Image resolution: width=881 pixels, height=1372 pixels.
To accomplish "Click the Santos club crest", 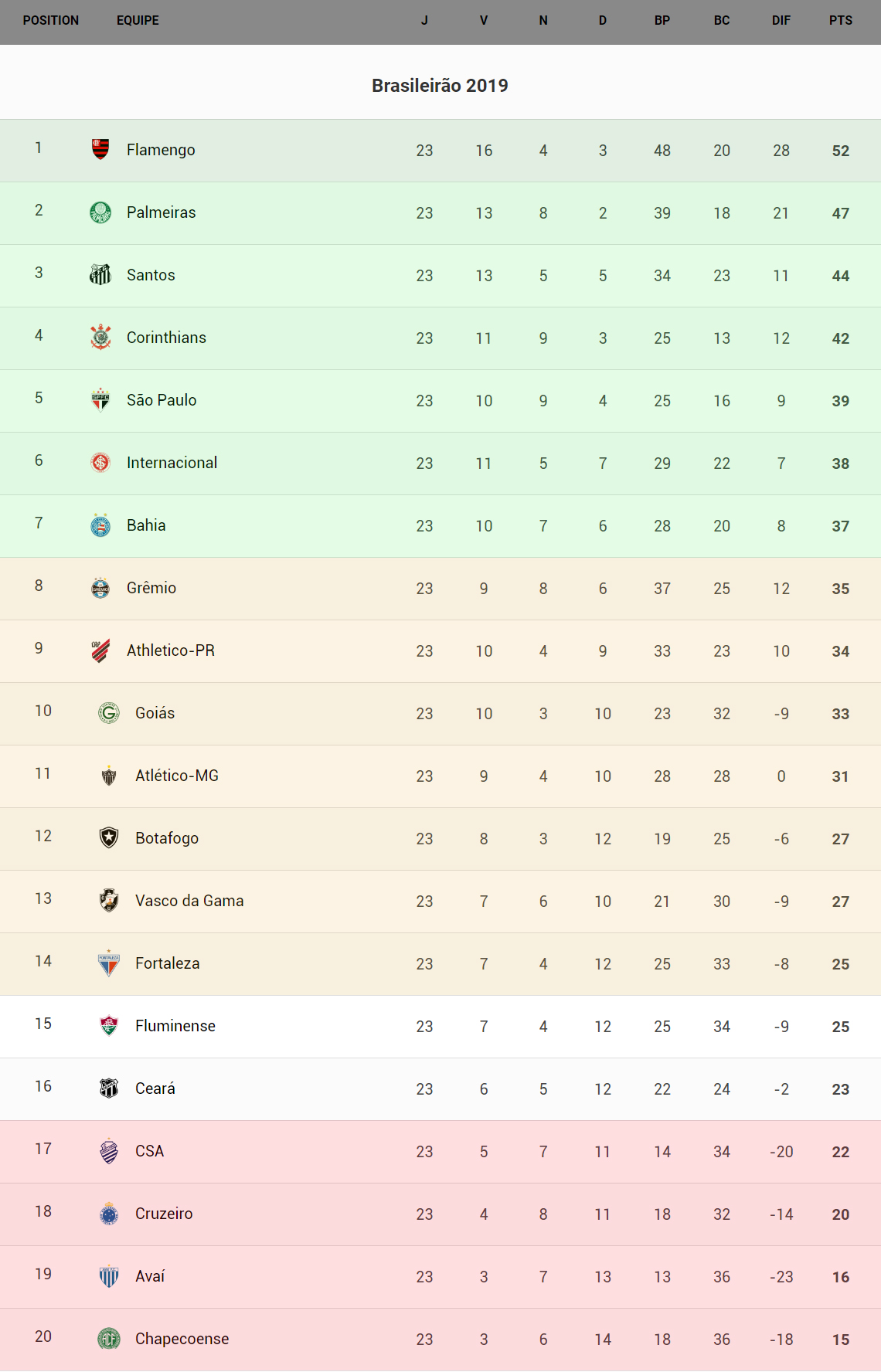I will (100, 274).
